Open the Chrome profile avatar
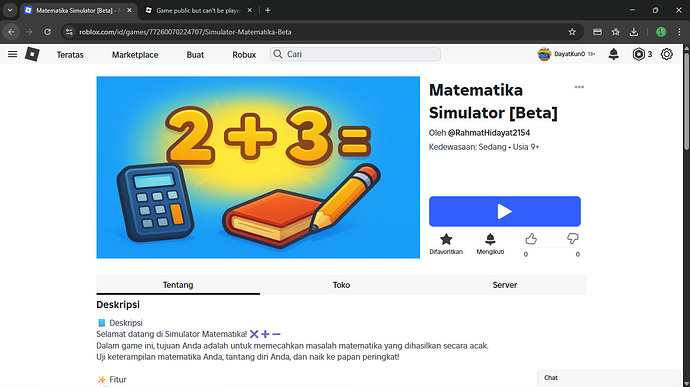 click(661, 32)
